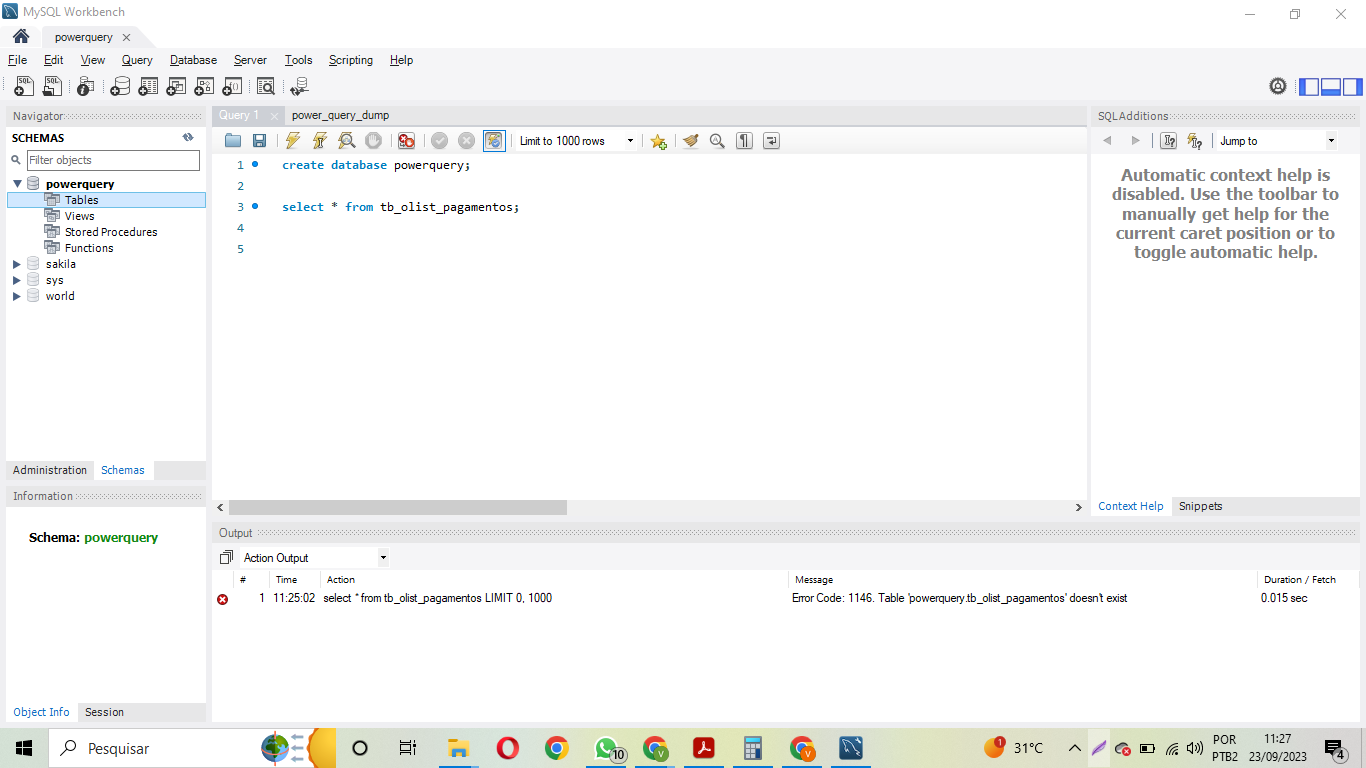1366x768 pixels.
Task: Create a new view icon
Action: 176,87
